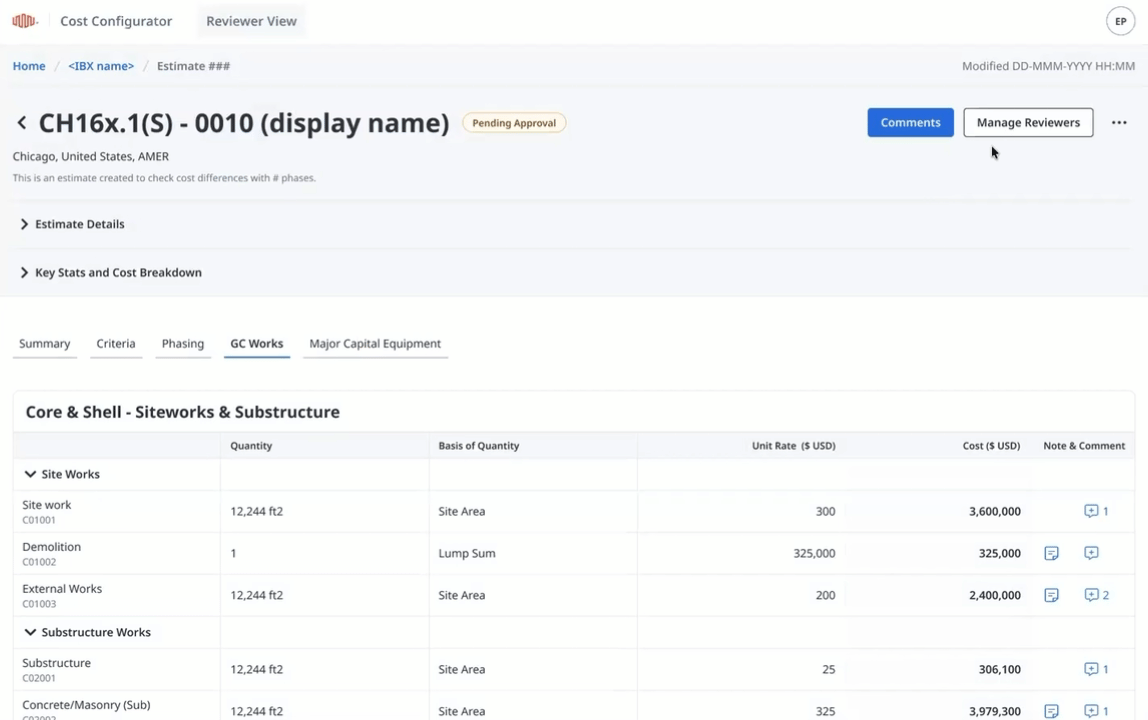Click the blue Comments button
This screenshot has height=720, width=1148.
pos(910,122)
